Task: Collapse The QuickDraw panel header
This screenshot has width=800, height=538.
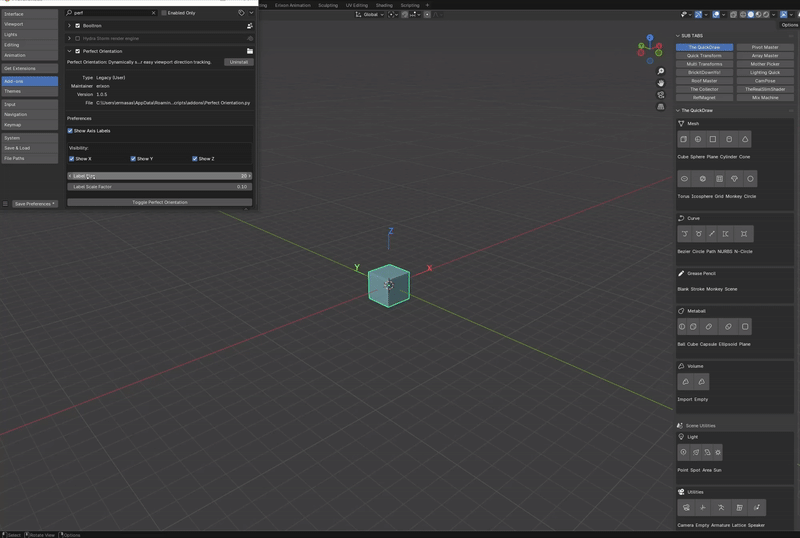Action: (x=678, y=110)
